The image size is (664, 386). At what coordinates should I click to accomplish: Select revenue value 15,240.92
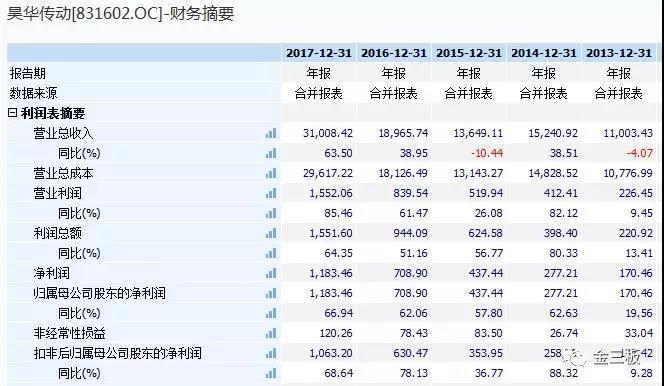tap(553, 133)
